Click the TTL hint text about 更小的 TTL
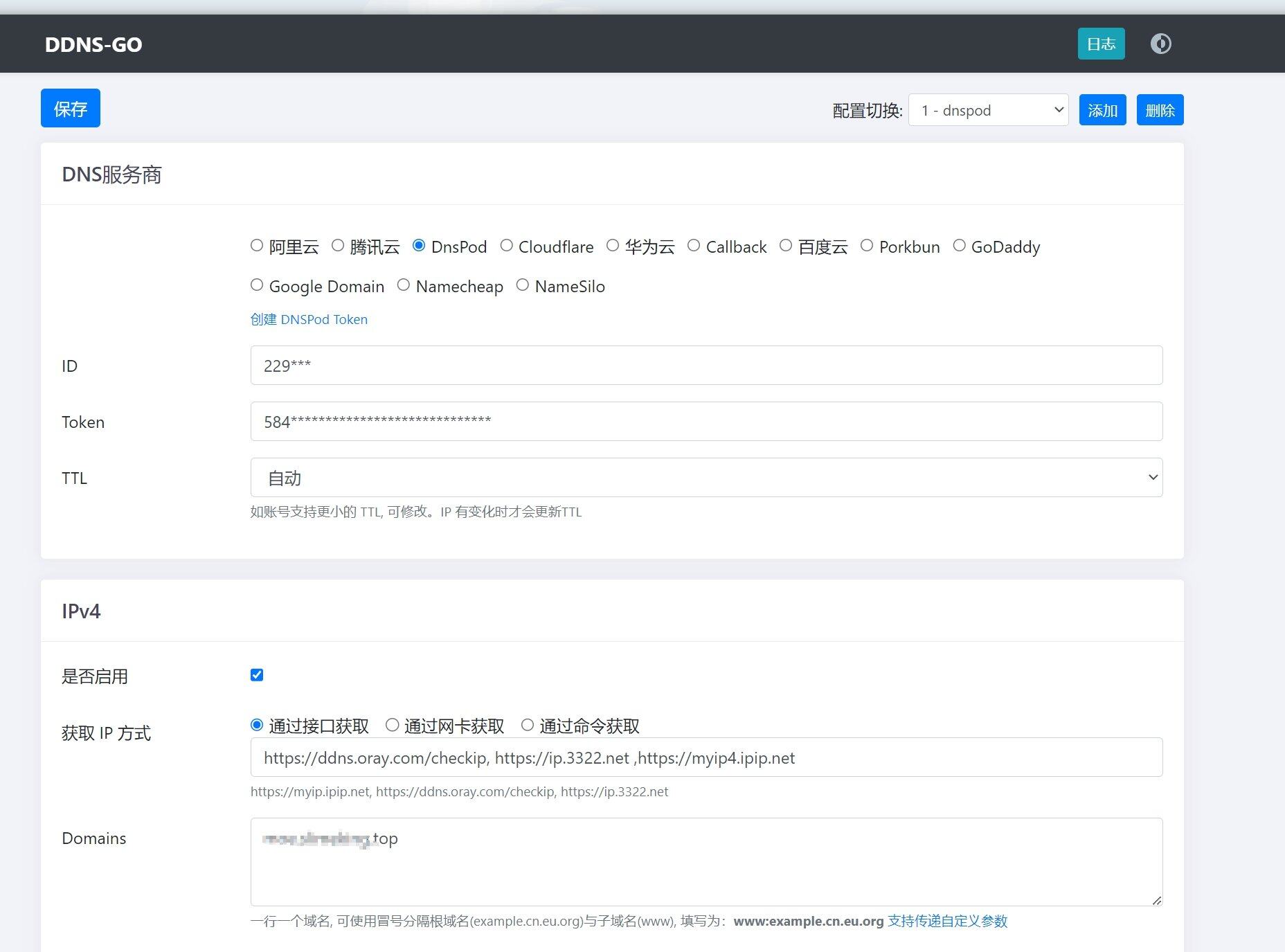The image size is (1285, 952). [x=416, y=512]
